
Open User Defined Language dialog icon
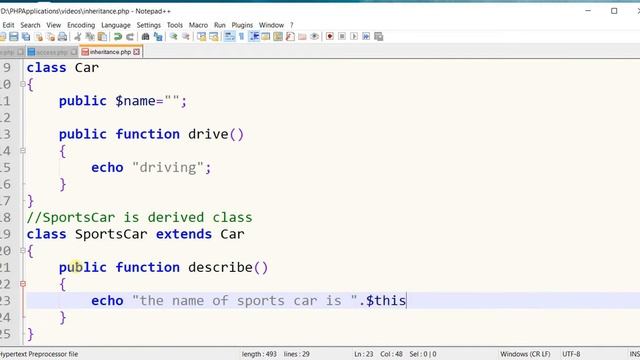266,37
